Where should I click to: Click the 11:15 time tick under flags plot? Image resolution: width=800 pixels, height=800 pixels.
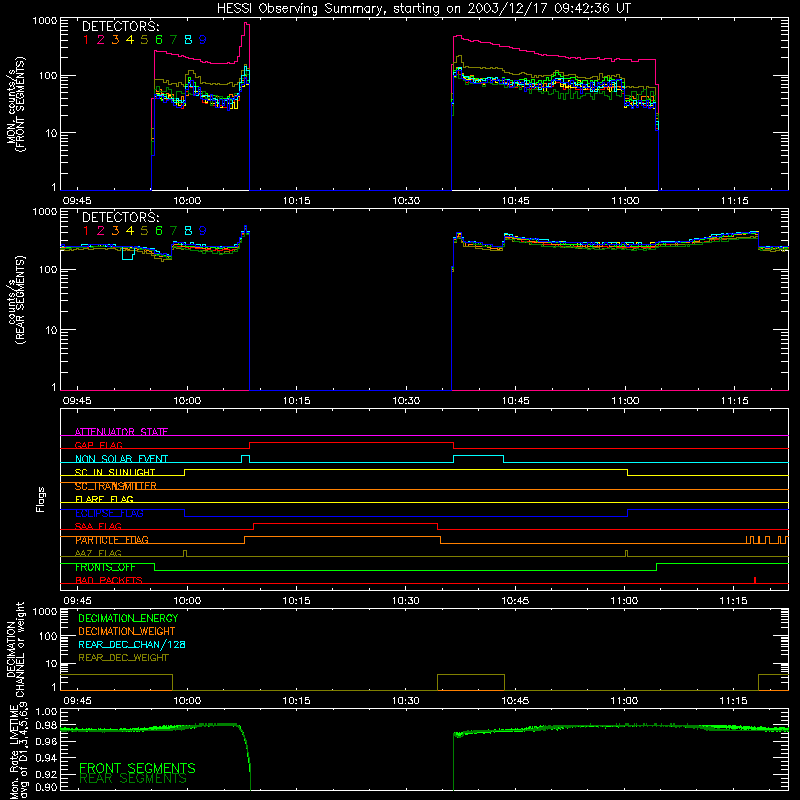(734, 601)
